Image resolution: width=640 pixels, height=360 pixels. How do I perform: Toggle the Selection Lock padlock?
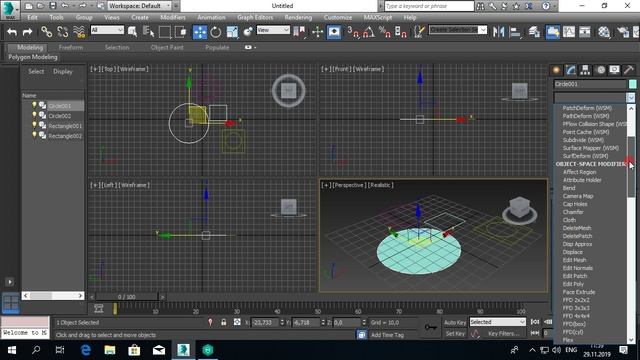point(224,322)
